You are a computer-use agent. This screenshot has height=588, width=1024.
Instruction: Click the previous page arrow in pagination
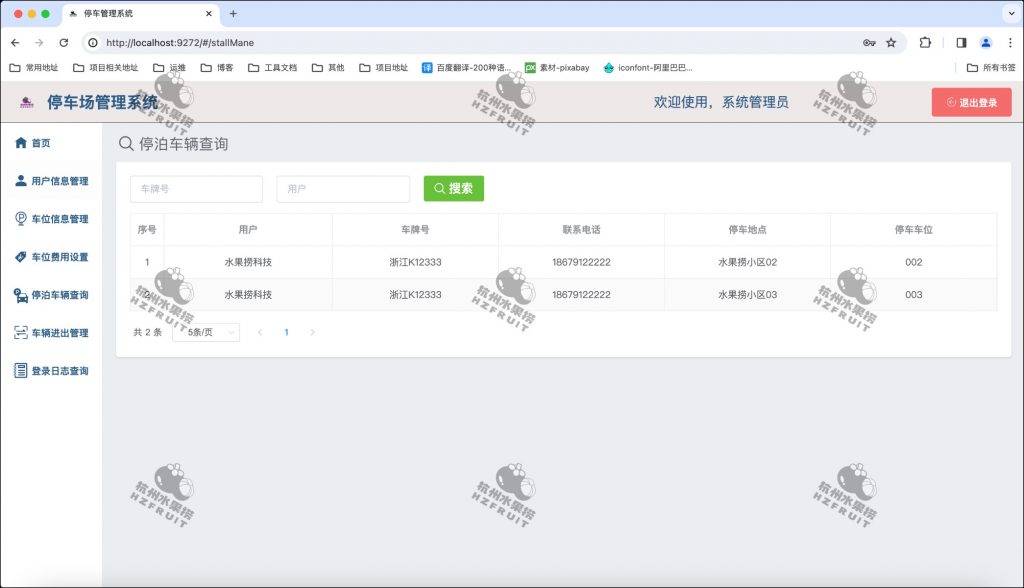(x=260, y=331)
